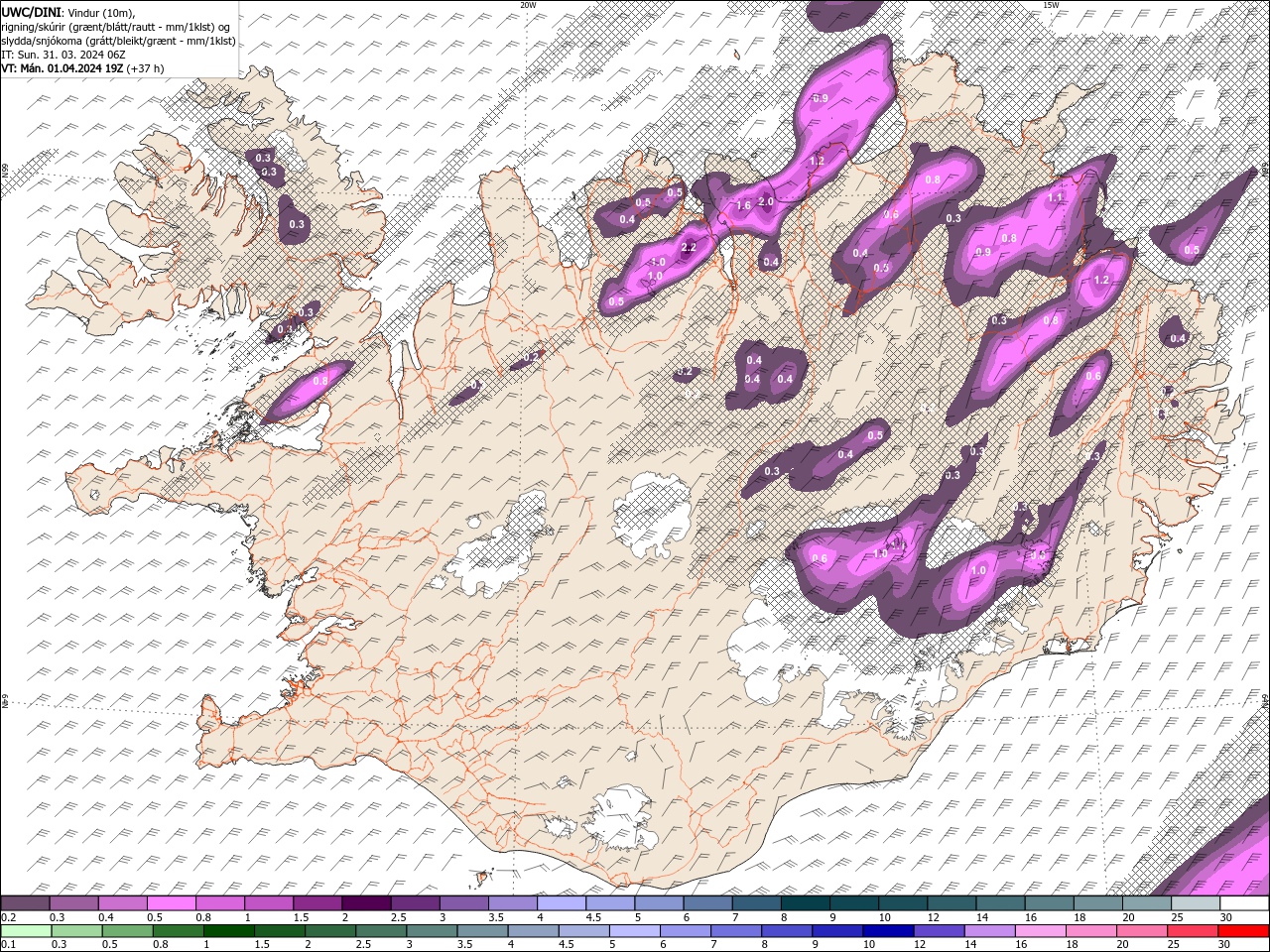This screenshot has width=1270, height=952.
Task: Click the 'rigning/skúrir' legend description line
Action: [x=115, y=27]
